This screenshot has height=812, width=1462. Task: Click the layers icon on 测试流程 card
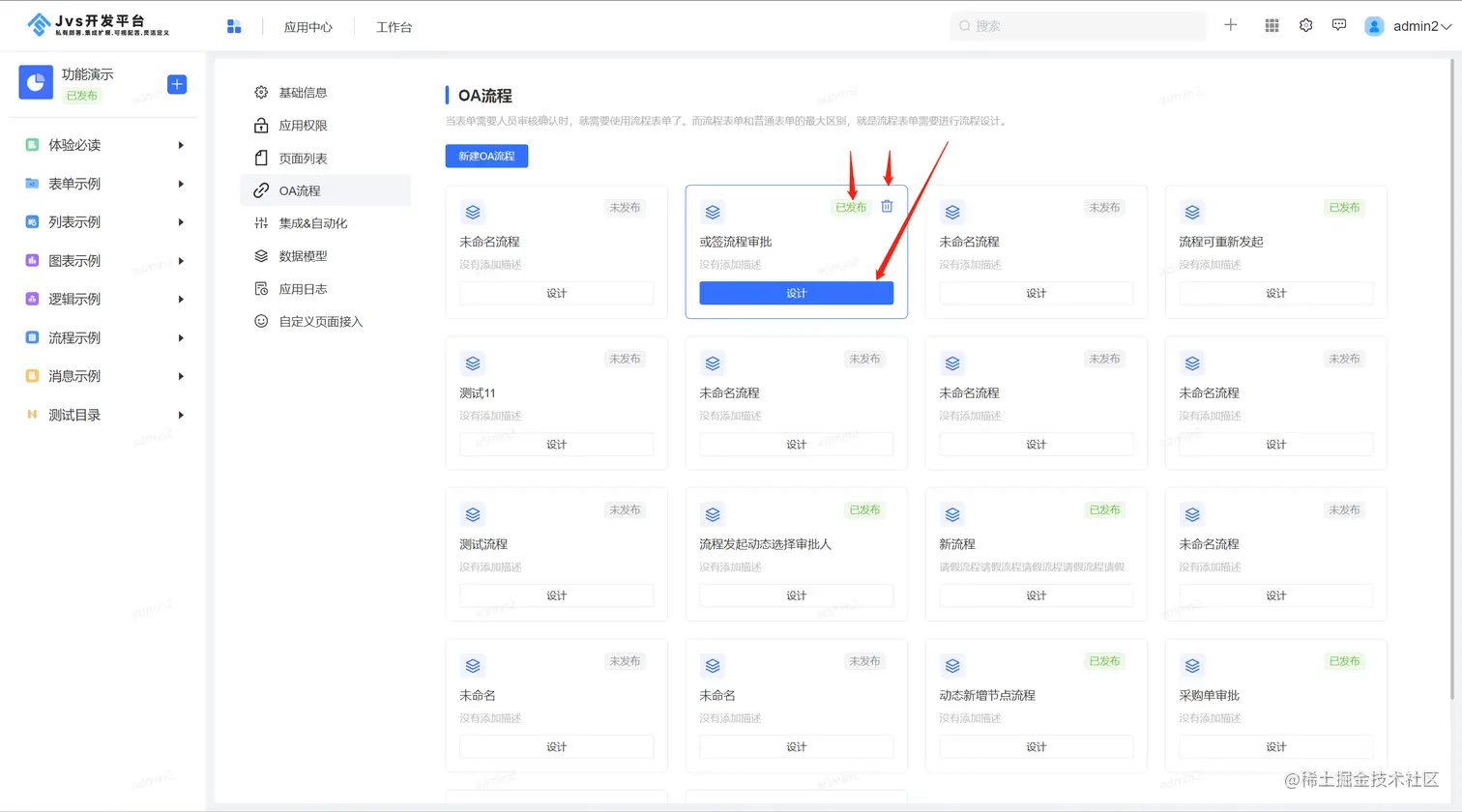pos(473,515)
